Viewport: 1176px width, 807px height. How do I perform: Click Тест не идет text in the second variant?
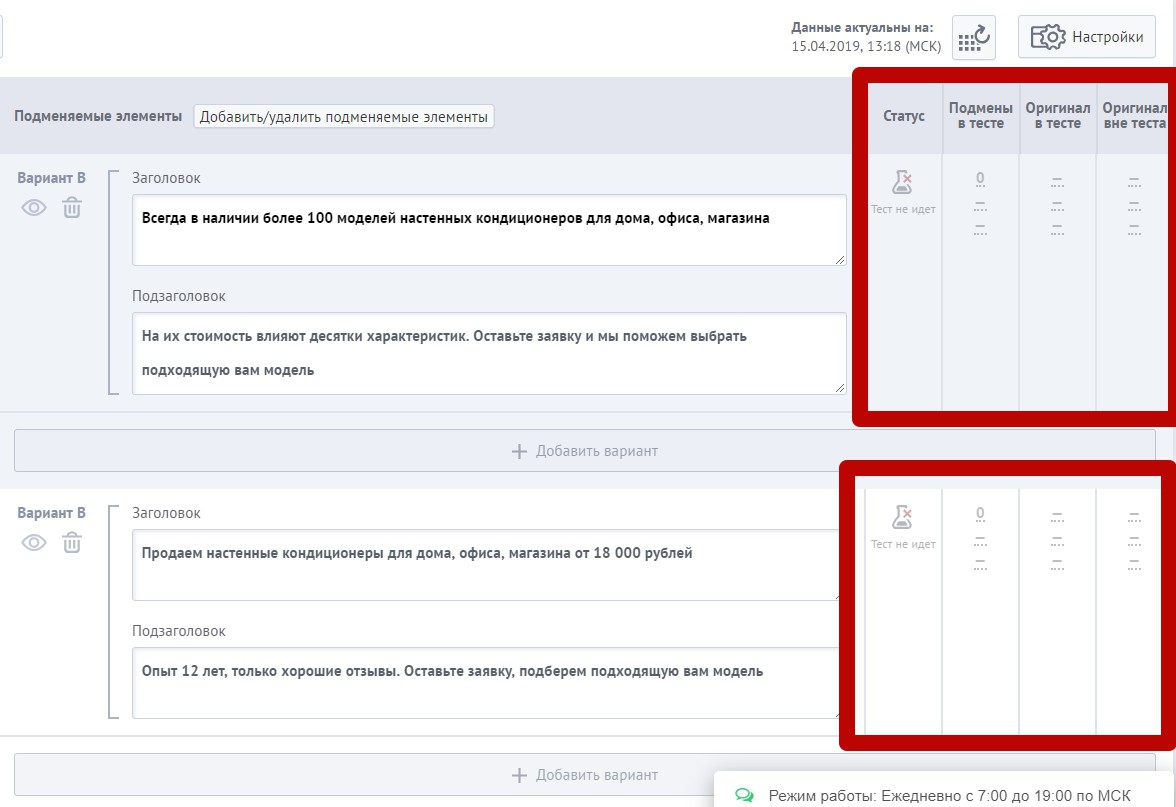coord(903,544)
